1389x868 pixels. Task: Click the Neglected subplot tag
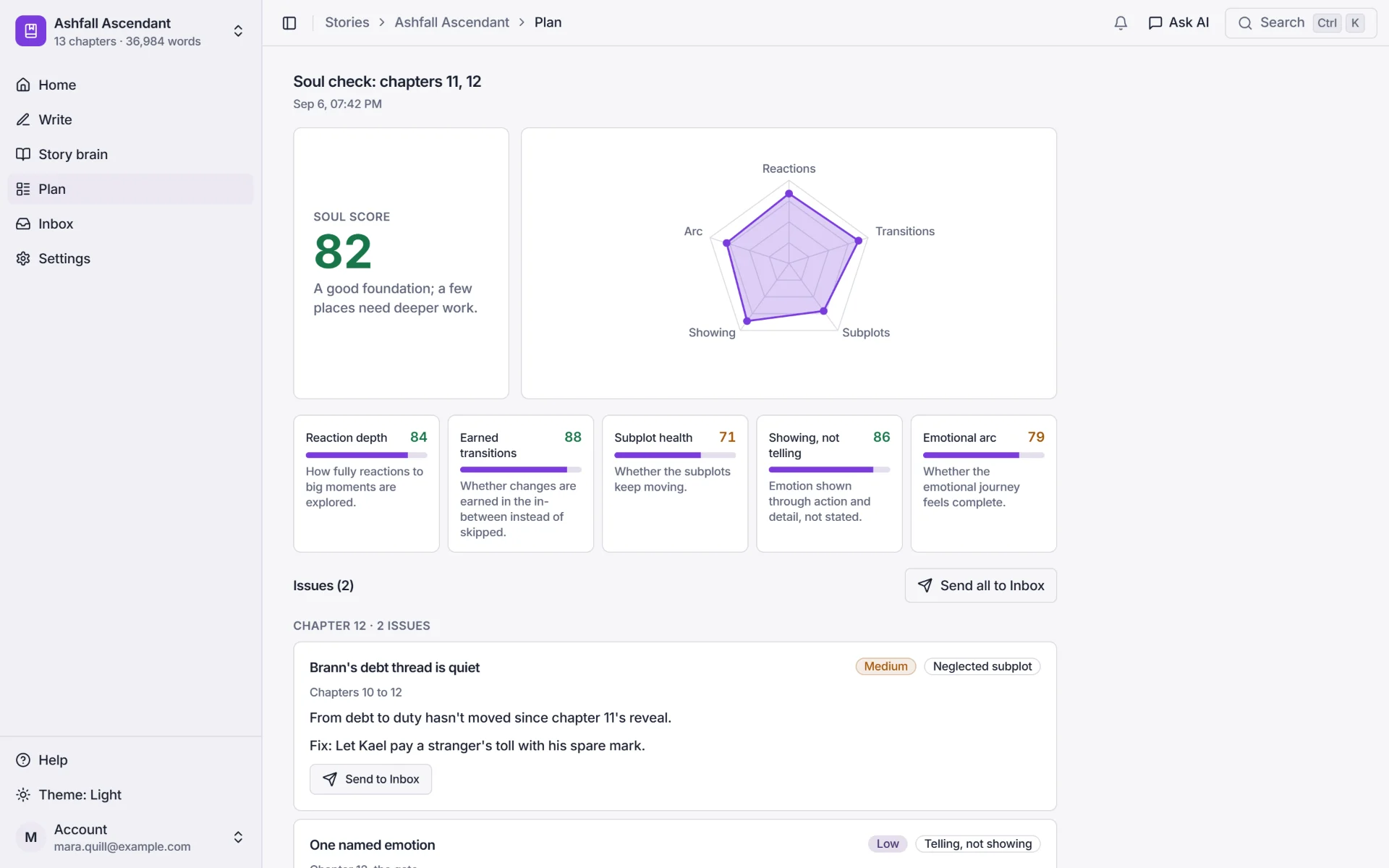pos(982,666)
